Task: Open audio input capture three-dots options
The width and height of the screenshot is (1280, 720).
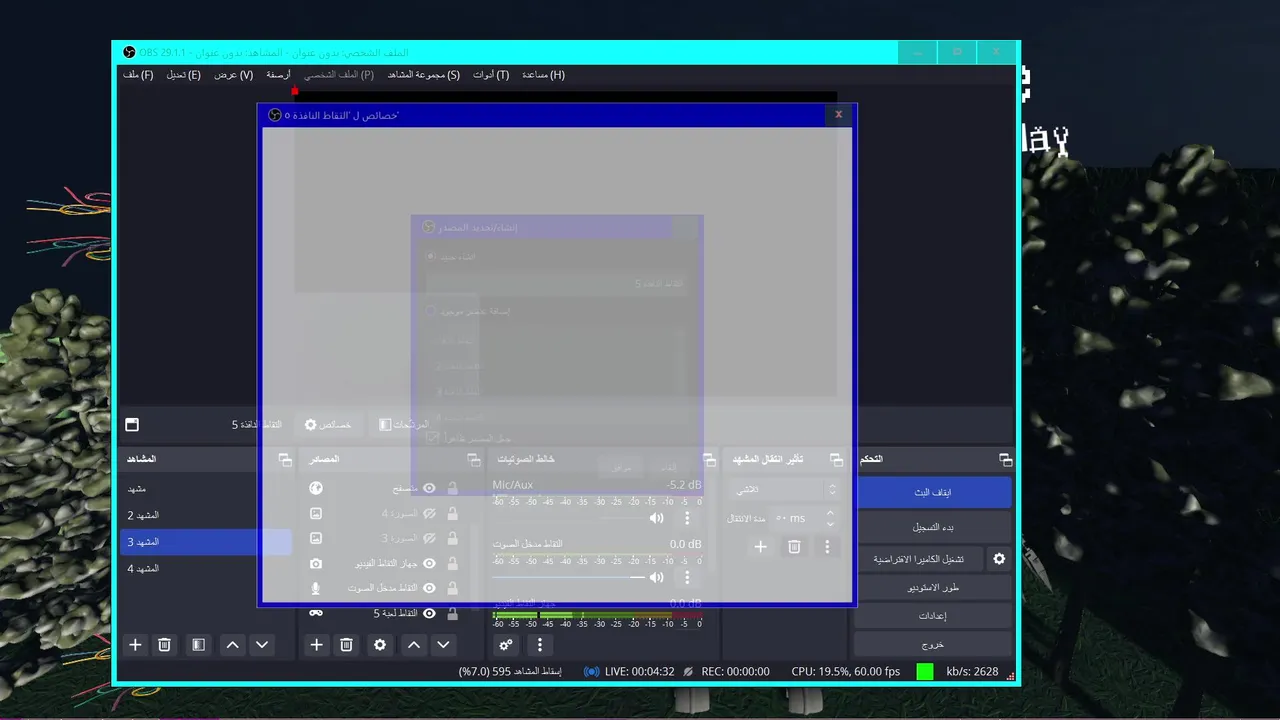Action: [x=687, y=577]
